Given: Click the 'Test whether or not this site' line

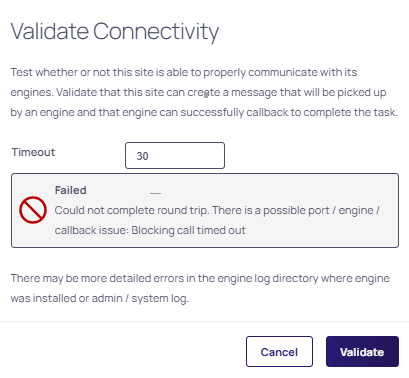Looking at the screenshot, I should point(184,72).
